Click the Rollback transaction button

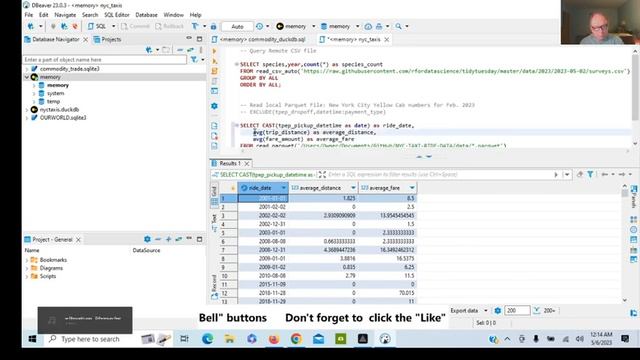[x=169, y=26]
